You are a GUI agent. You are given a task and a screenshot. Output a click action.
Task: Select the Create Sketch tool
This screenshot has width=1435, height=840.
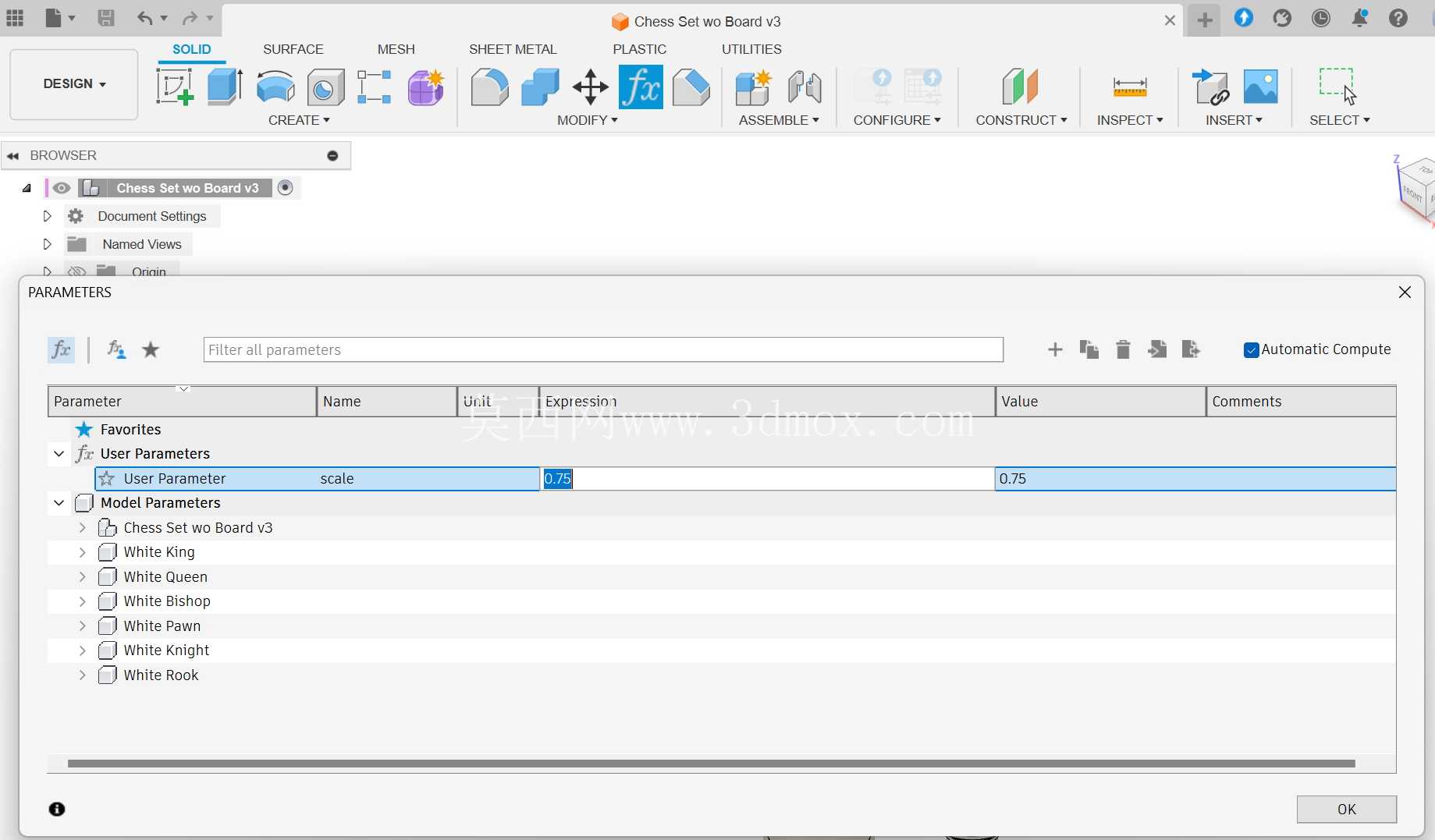175,87
